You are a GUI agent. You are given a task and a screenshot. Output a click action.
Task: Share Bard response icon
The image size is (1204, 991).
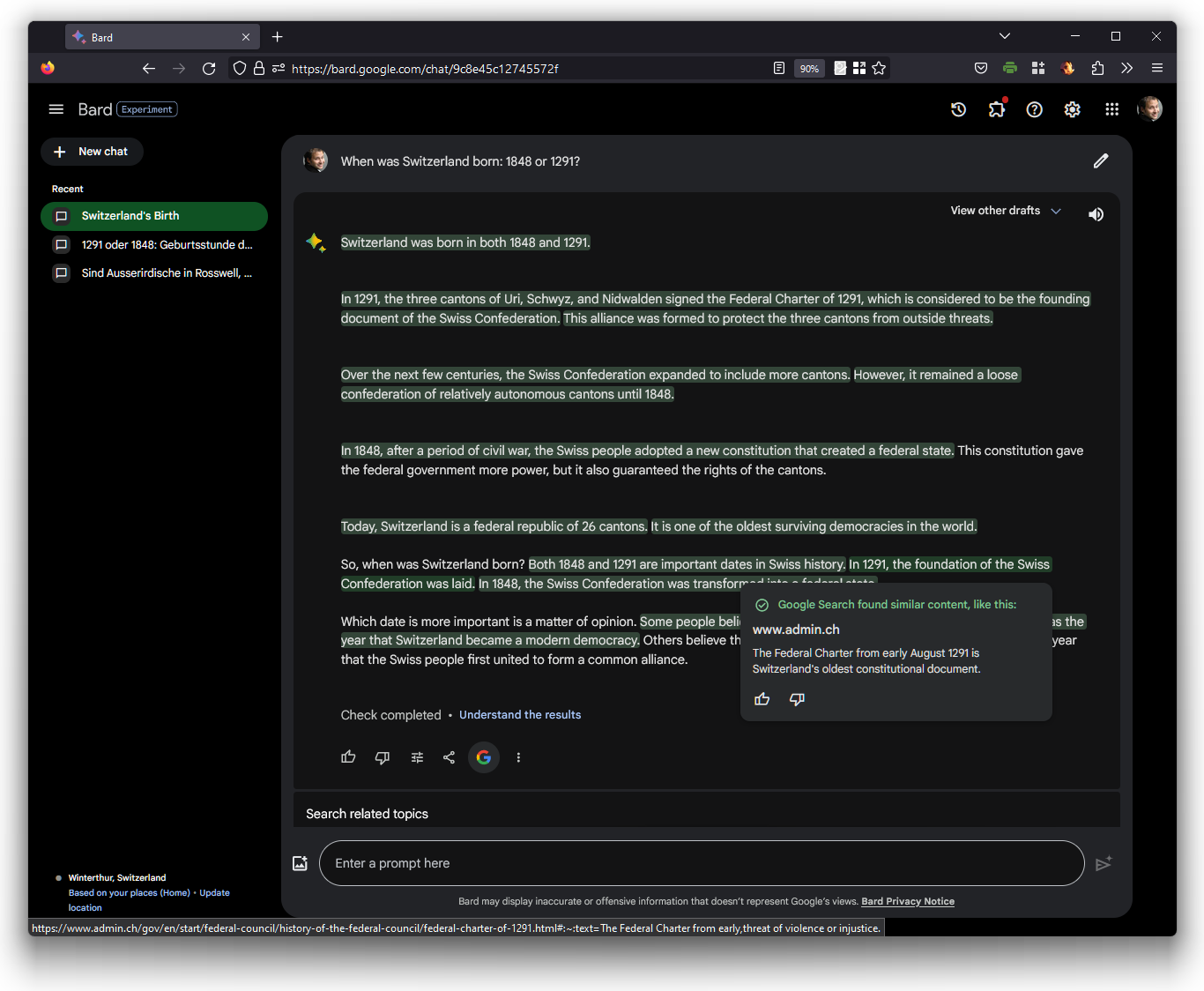pos(450,757)
